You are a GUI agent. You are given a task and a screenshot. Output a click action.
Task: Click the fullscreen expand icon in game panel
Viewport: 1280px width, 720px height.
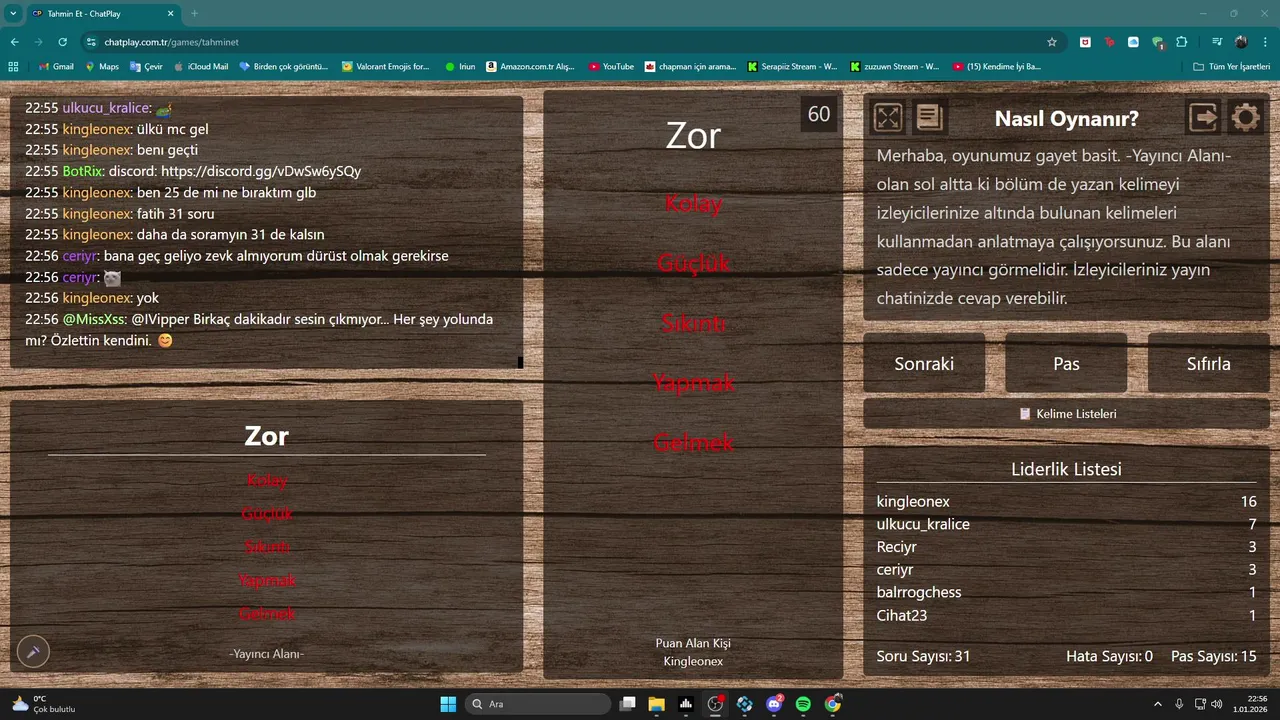[x=888, y=118]
